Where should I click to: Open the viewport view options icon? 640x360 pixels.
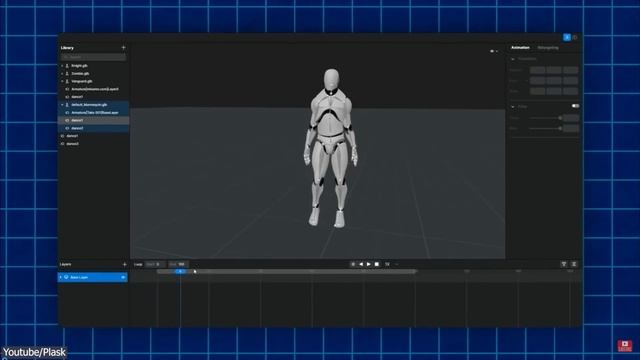[x=492, y=51]
